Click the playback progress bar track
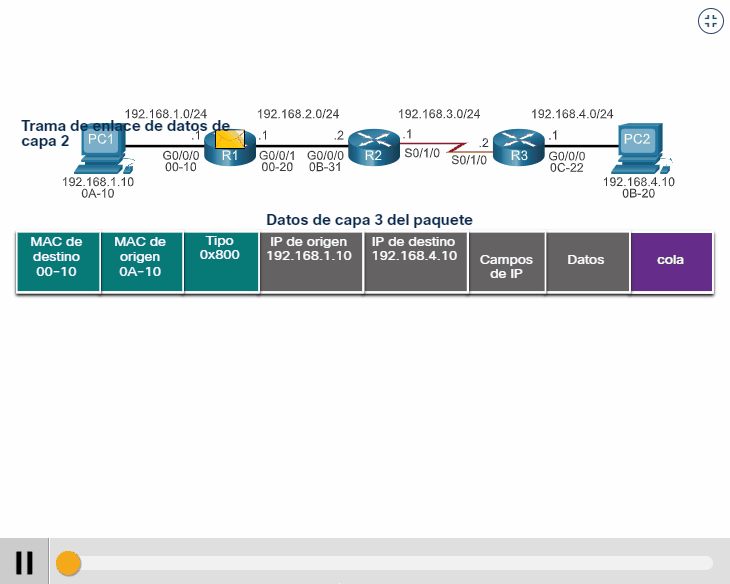730x584 pixels. tap(400, 563)
